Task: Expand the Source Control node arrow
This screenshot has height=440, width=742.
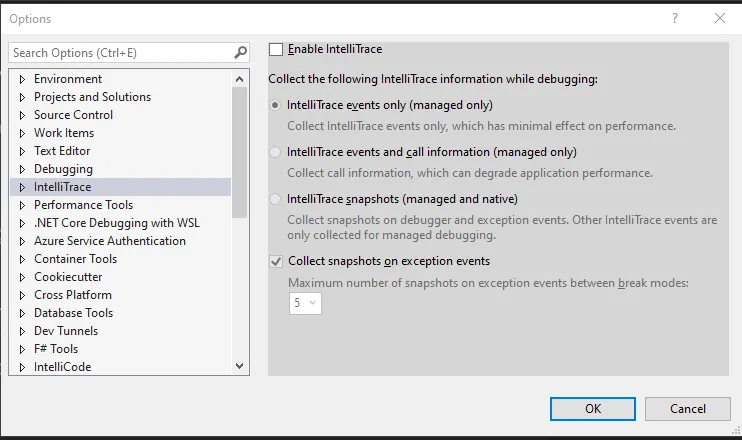Action: [x=22, y=115]
